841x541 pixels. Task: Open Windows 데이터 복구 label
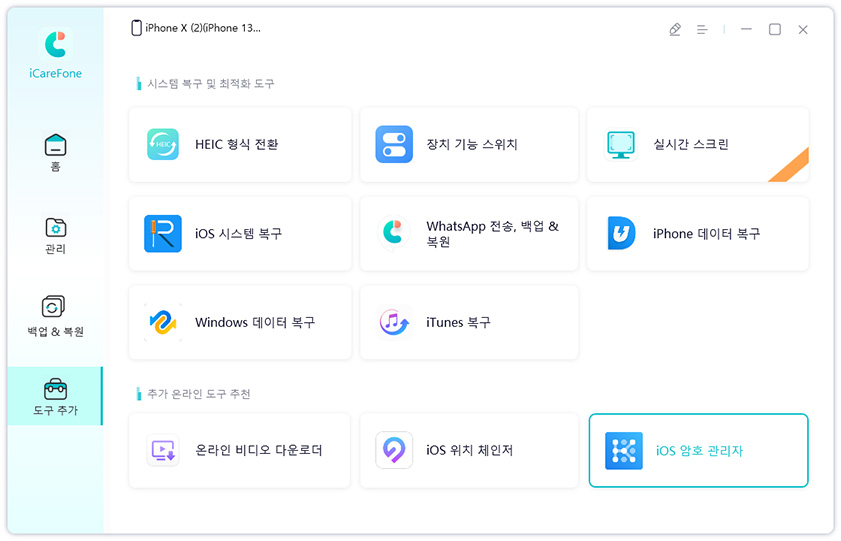tap(255, 322)
